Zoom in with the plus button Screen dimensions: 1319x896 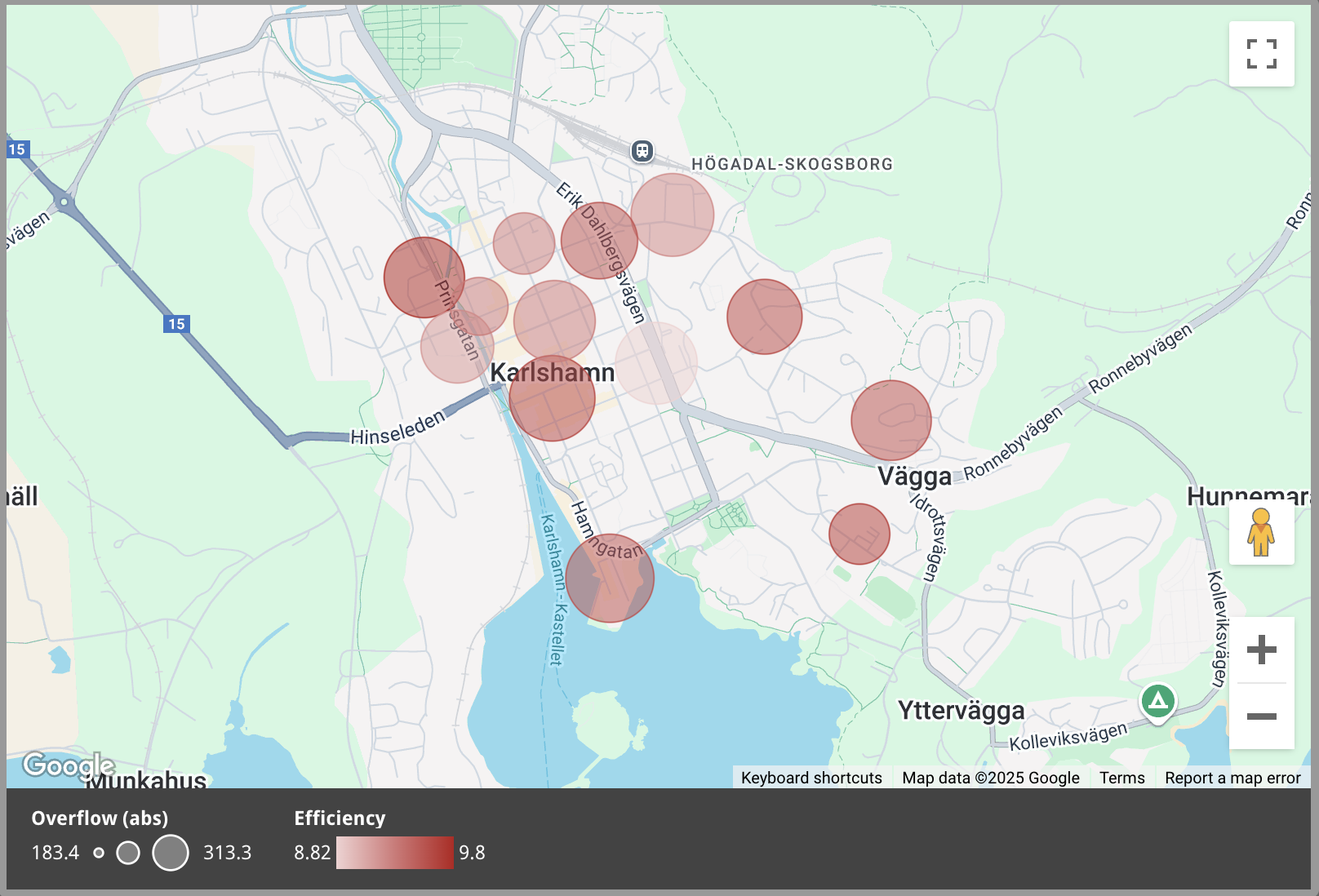(x=1261, y=650)
